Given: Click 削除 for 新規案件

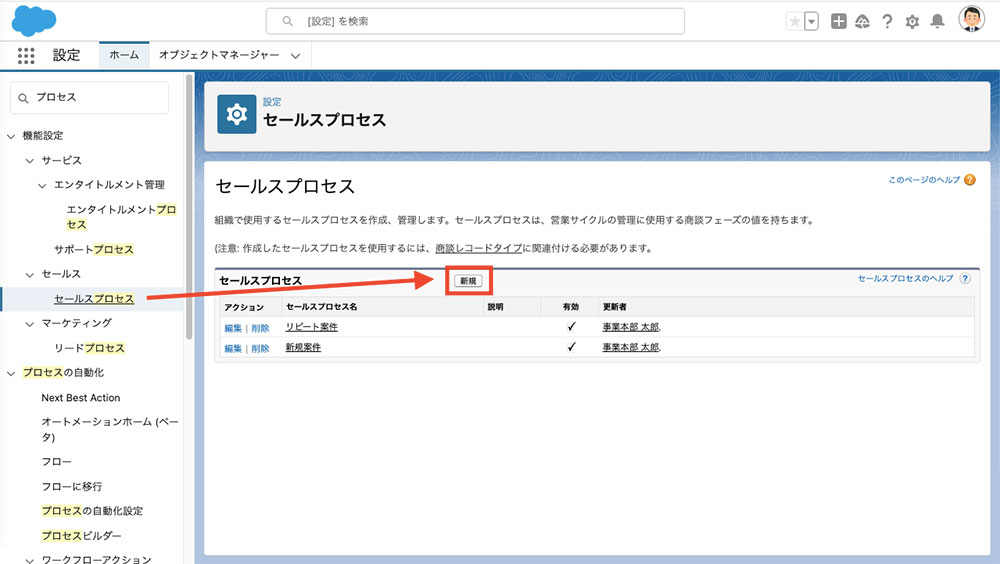Looking at the screenshot, I should [x=260, y=348].
